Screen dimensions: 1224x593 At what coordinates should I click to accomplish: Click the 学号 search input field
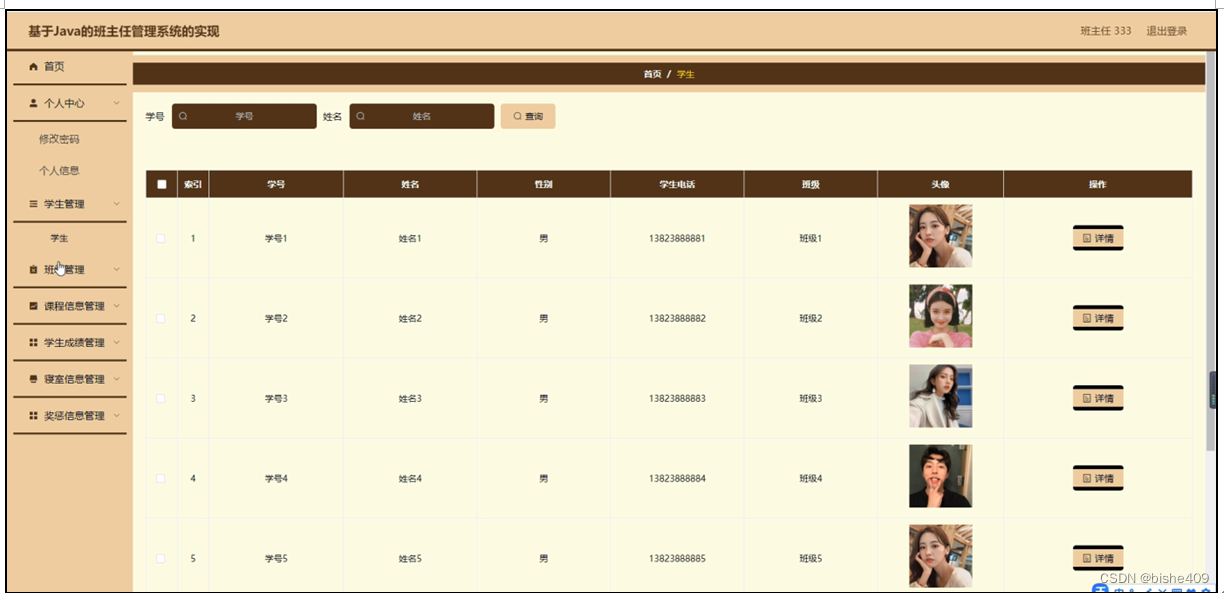click(244, 116)
